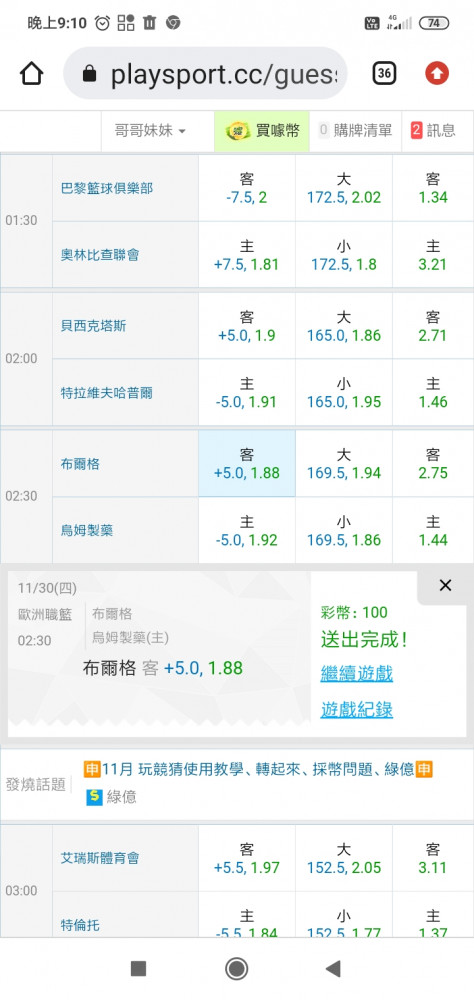This screenshot has height=1000, width=474.
Task: Tap the browser home icon
Action: point(31,74)
